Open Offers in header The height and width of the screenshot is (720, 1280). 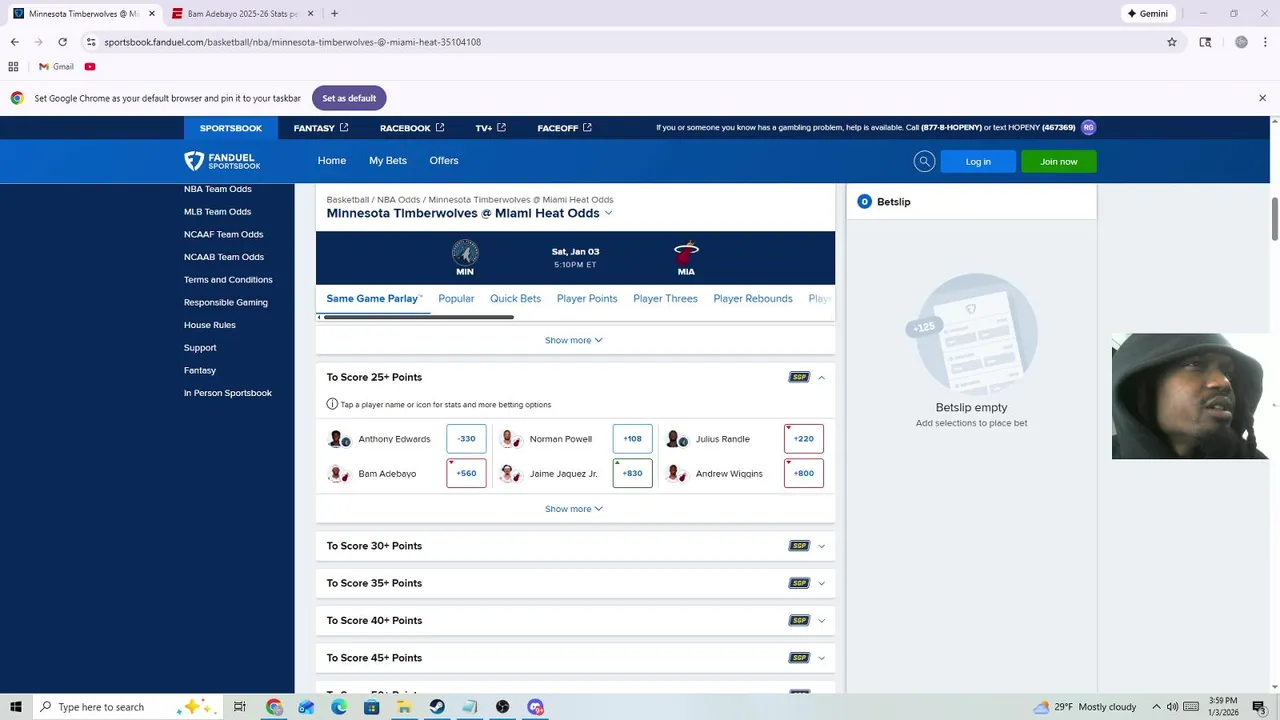[x=444, y=161]
